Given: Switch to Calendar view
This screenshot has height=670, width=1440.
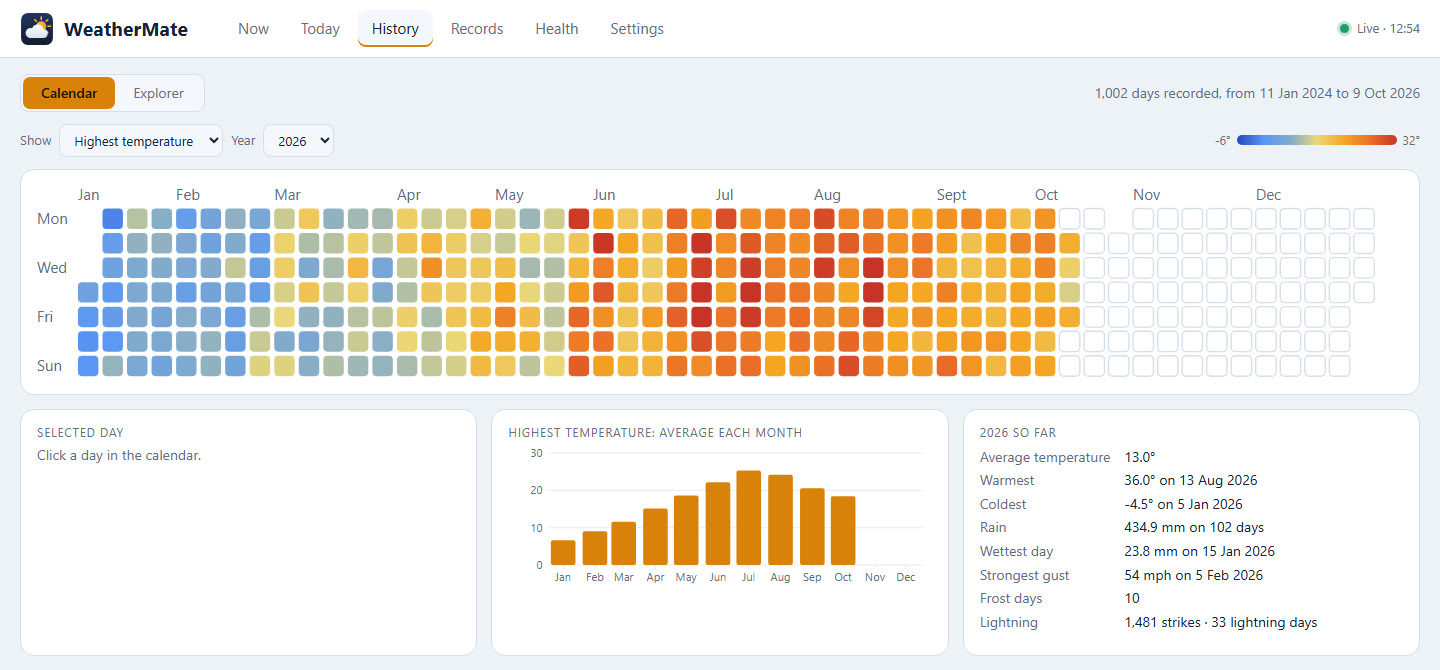Looking at the screenshot, I should 69,93.
